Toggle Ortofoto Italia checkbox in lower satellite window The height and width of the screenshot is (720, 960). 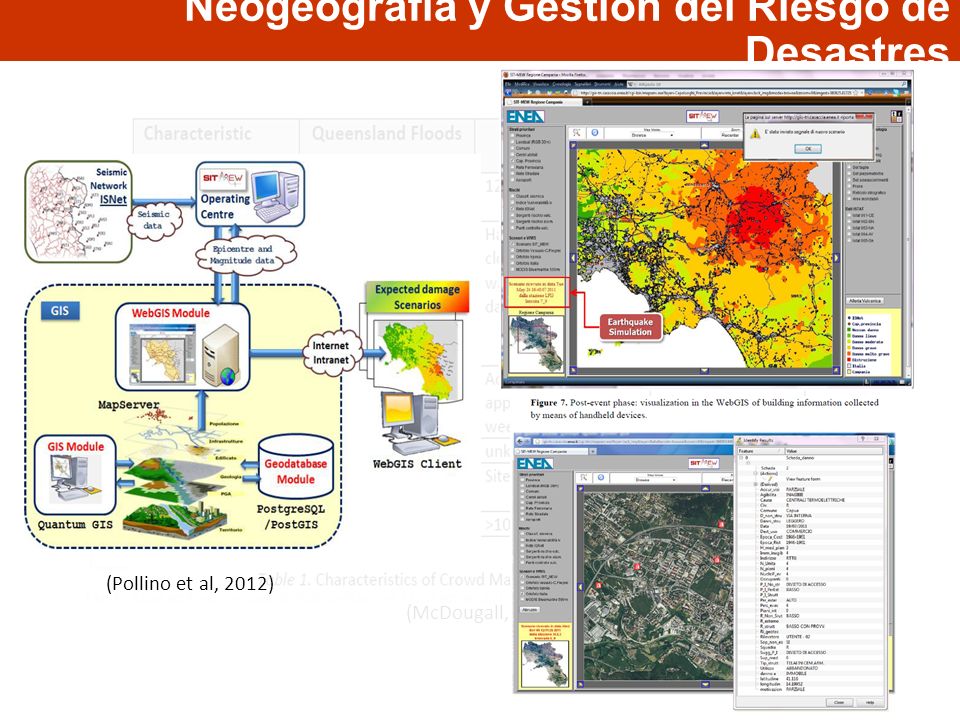click(x=522, y=594)
